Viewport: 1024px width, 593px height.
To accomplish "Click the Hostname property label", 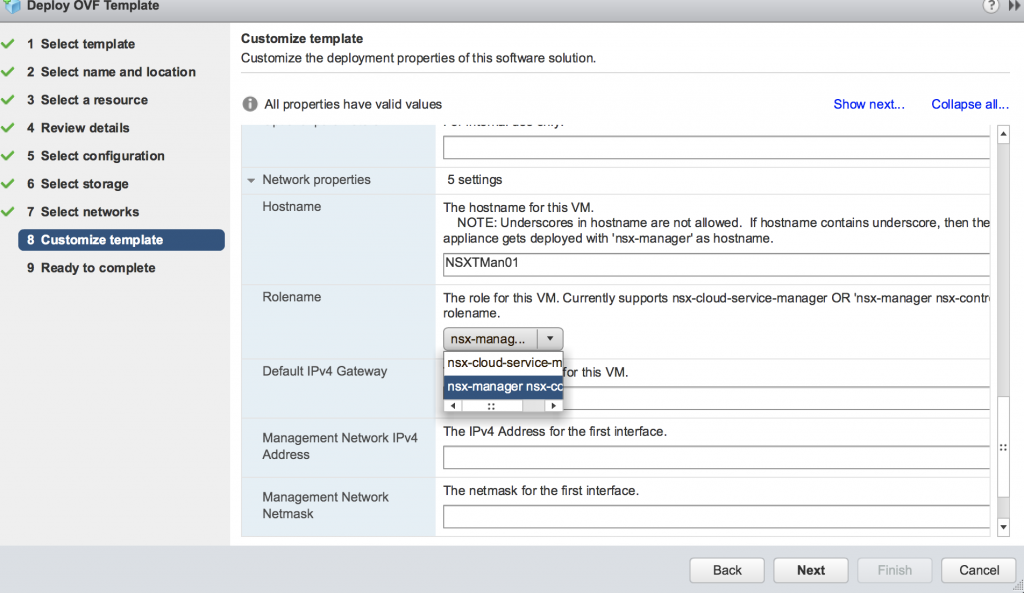I will 292,207.
